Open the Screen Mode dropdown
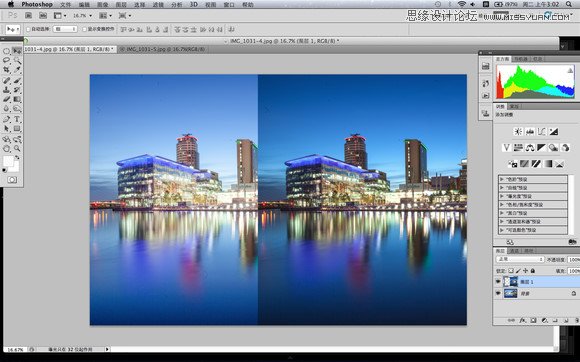580x362 pixels. pyautogui.click(x=124, y=16)
